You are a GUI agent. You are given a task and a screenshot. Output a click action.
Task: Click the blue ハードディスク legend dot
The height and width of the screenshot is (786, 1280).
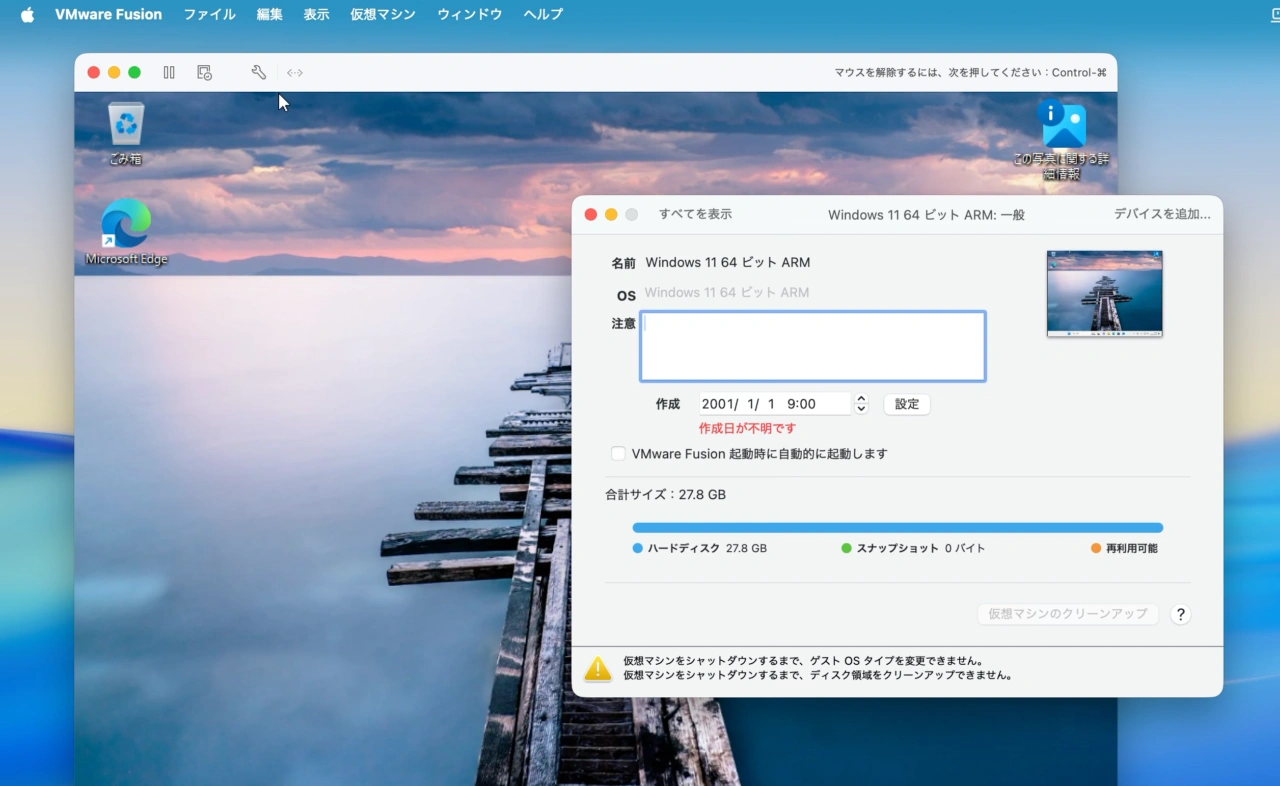[638, 548]
